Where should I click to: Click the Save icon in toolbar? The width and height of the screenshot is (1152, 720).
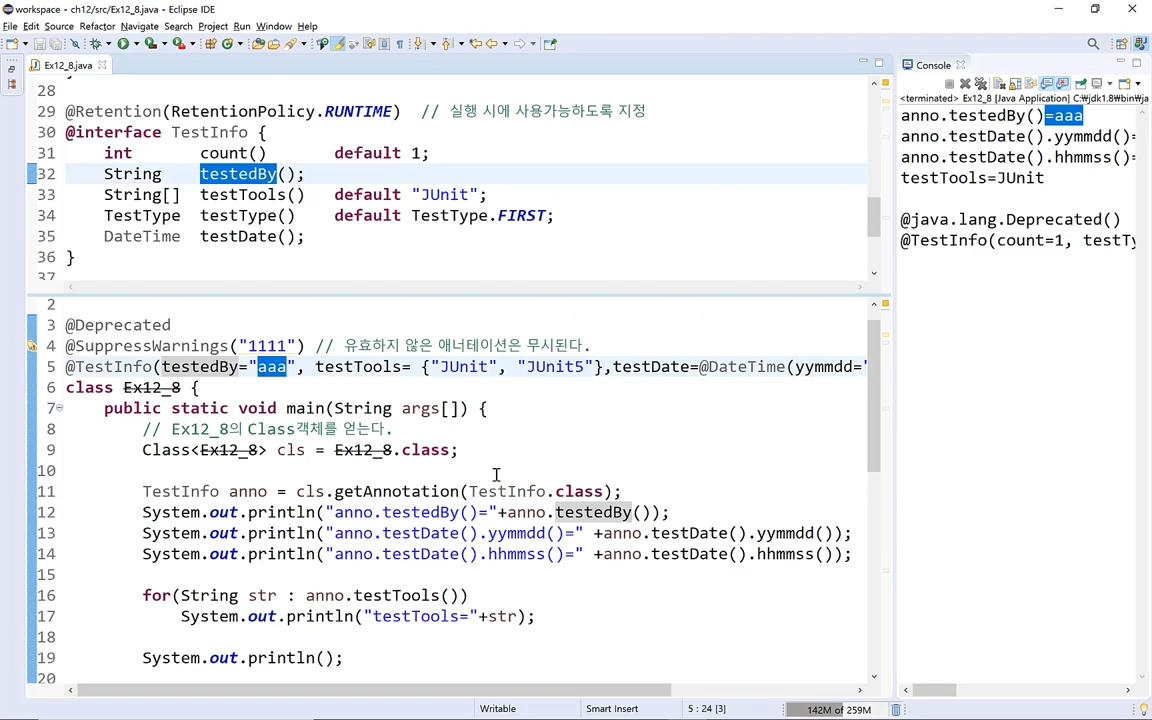click(x=40, y=44)
